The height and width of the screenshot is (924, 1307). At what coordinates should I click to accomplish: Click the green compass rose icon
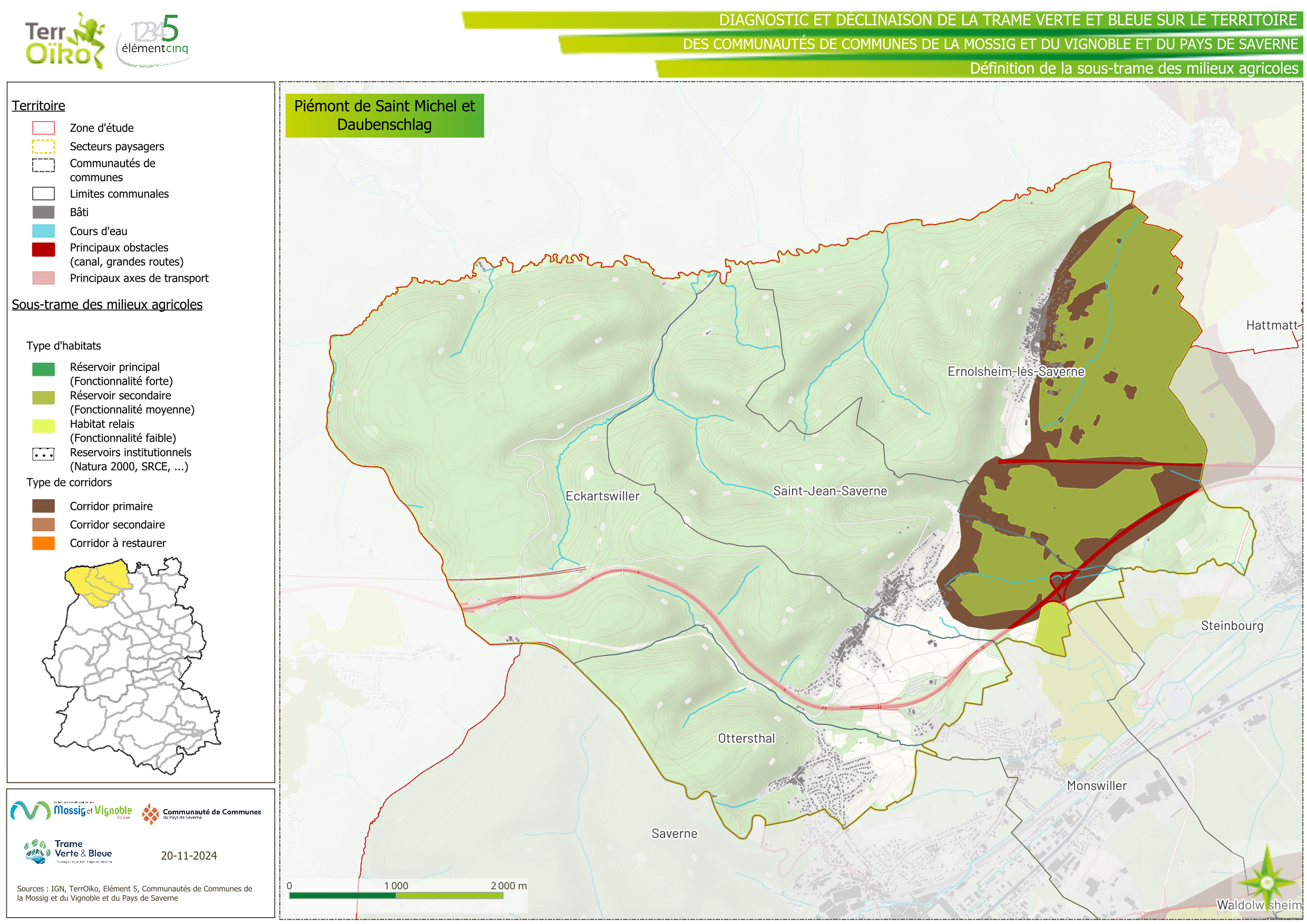tap(1267, 882)
